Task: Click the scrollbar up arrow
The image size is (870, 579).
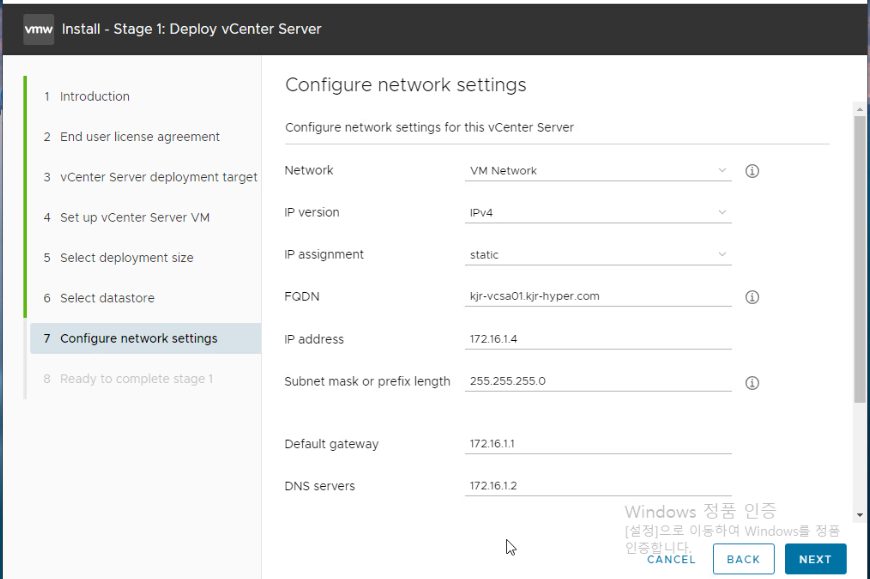Action: pyautogui.click(x=859, y=109)
